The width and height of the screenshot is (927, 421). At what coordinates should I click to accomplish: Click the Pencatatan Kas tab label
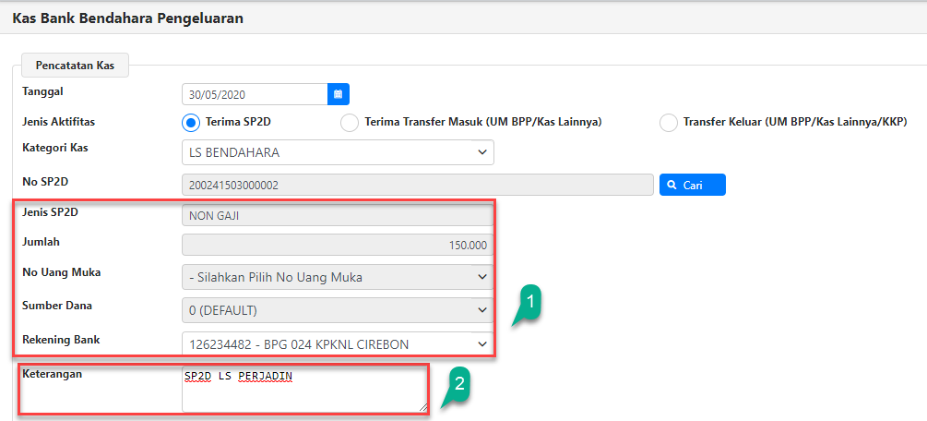[75, 65]
